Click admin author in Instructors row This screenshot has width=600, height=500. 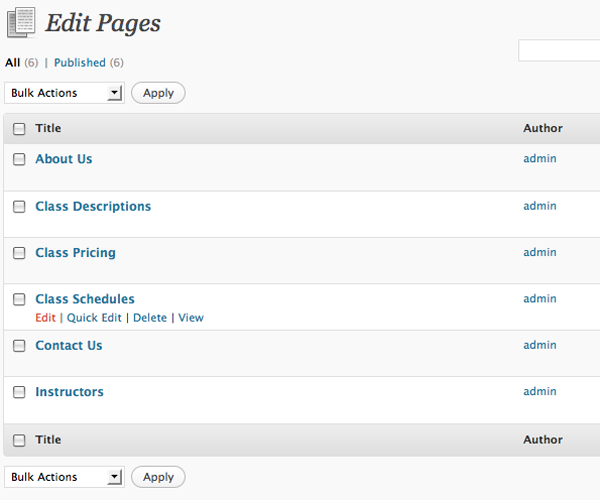(540, 391)
